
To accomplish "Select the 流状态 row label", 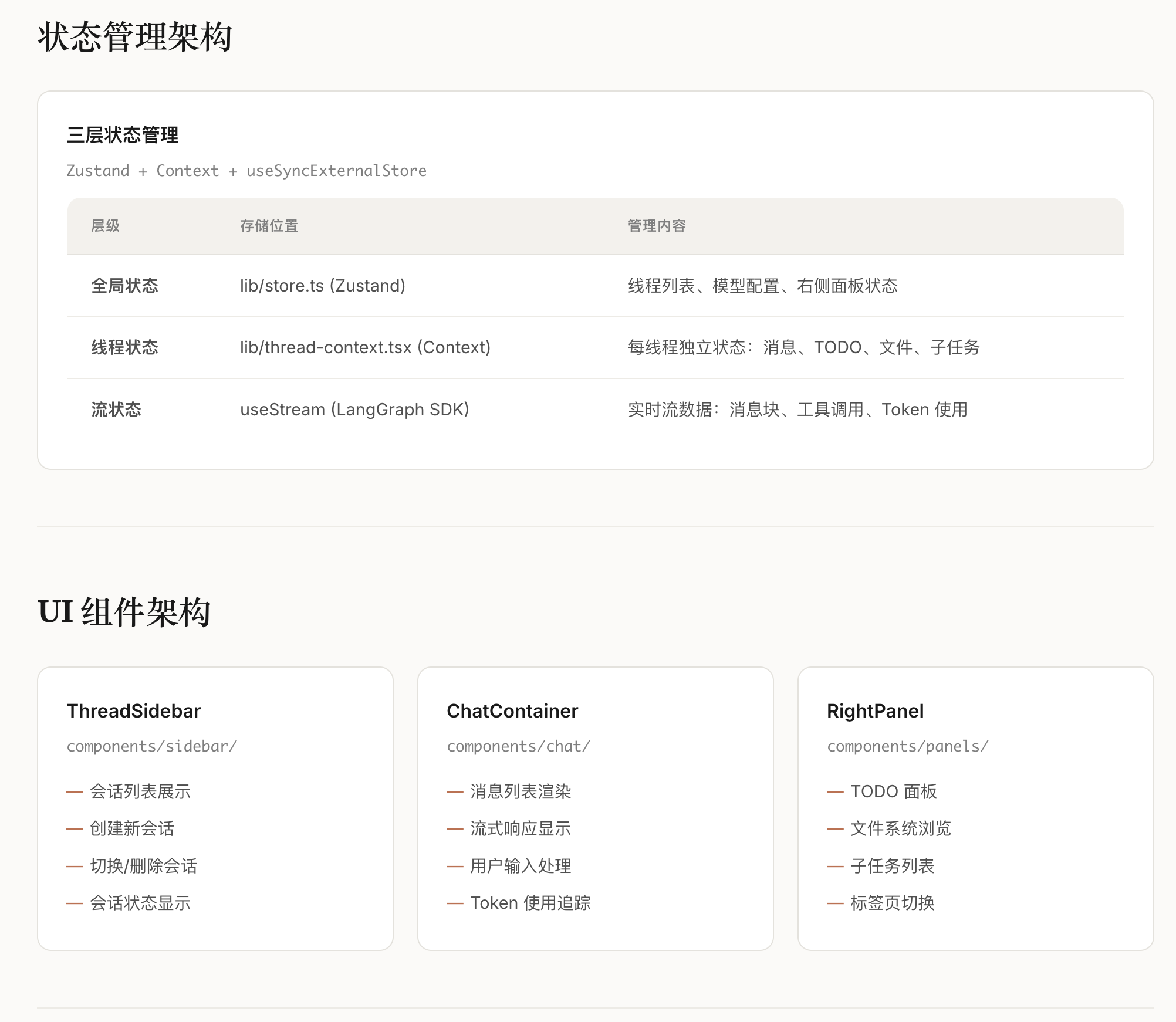I will tap(116, 410).
